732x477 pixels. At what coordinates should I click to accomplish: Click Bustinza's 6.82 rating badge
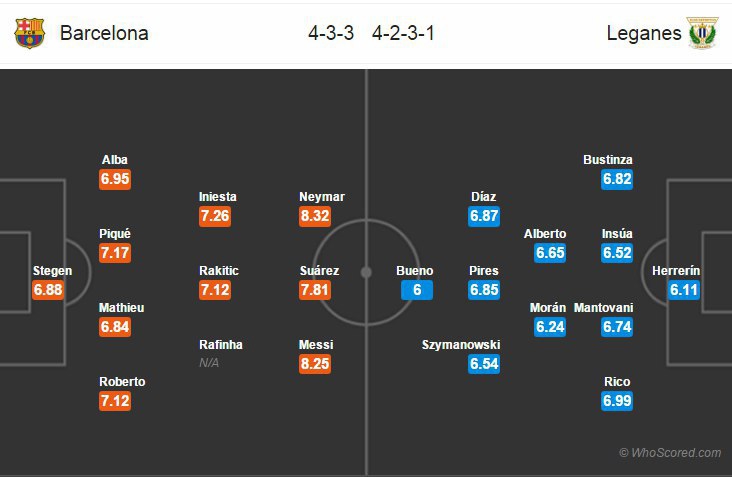click(617, 179)
